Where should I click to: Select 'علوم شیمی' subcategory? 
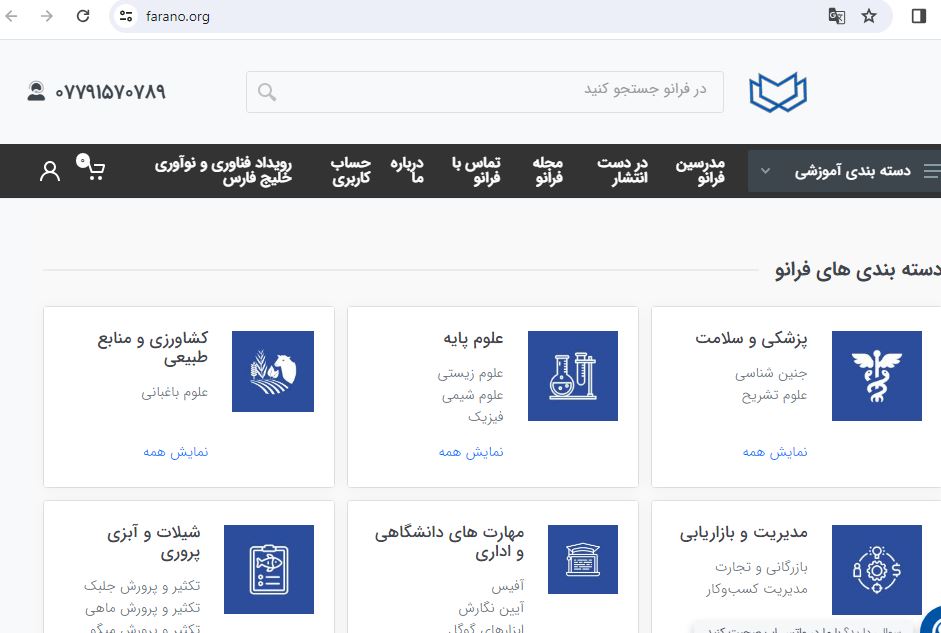click(x=473, y=395)
